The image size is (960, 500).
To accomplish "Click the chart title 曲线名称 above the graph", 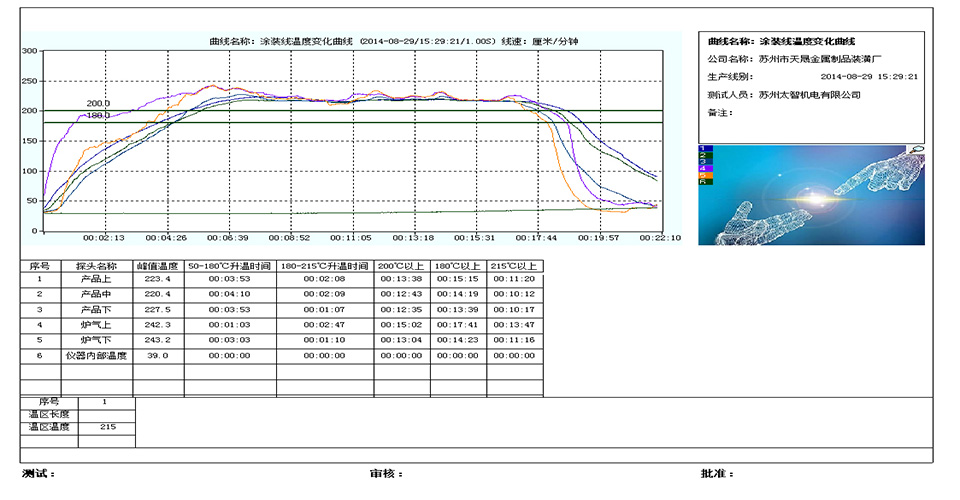I will click(394, 42).
